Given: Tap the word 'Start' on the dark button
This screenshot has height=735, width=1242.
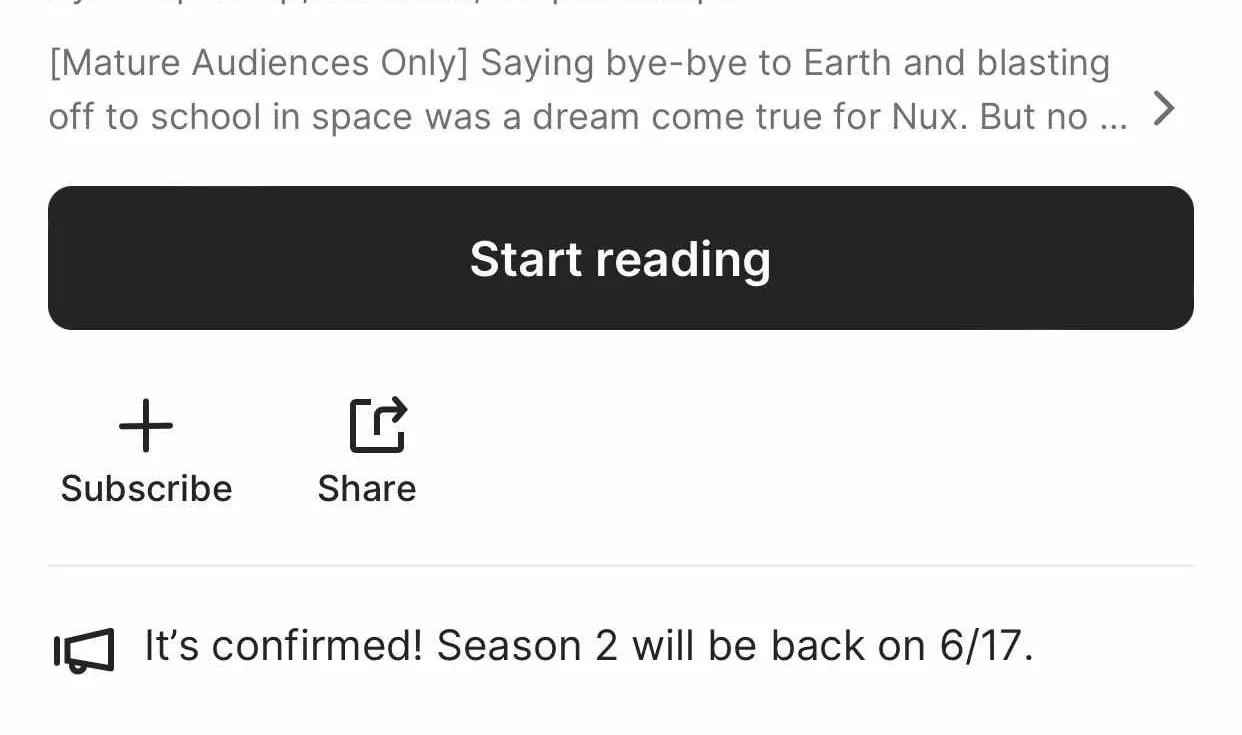Looking at the screenshot, I should (526, 258).
